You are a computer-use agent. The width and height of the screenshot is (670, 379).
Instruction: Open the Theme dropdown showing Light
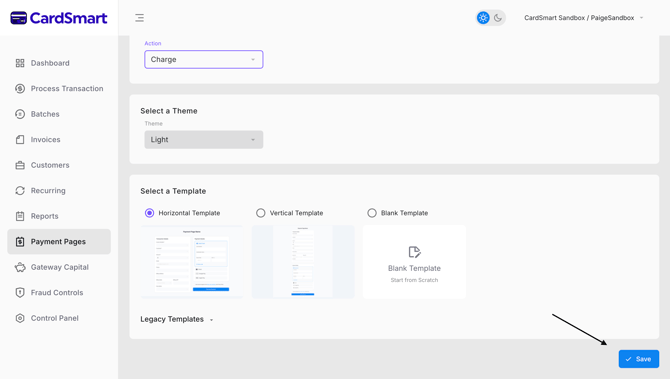pos(204,140)
